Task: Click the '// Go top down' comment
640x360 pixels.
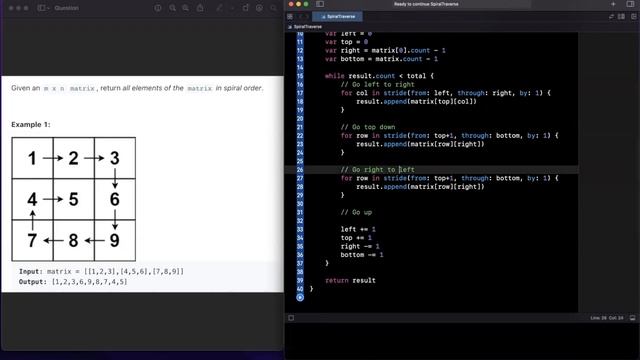Action: [368, 127]
